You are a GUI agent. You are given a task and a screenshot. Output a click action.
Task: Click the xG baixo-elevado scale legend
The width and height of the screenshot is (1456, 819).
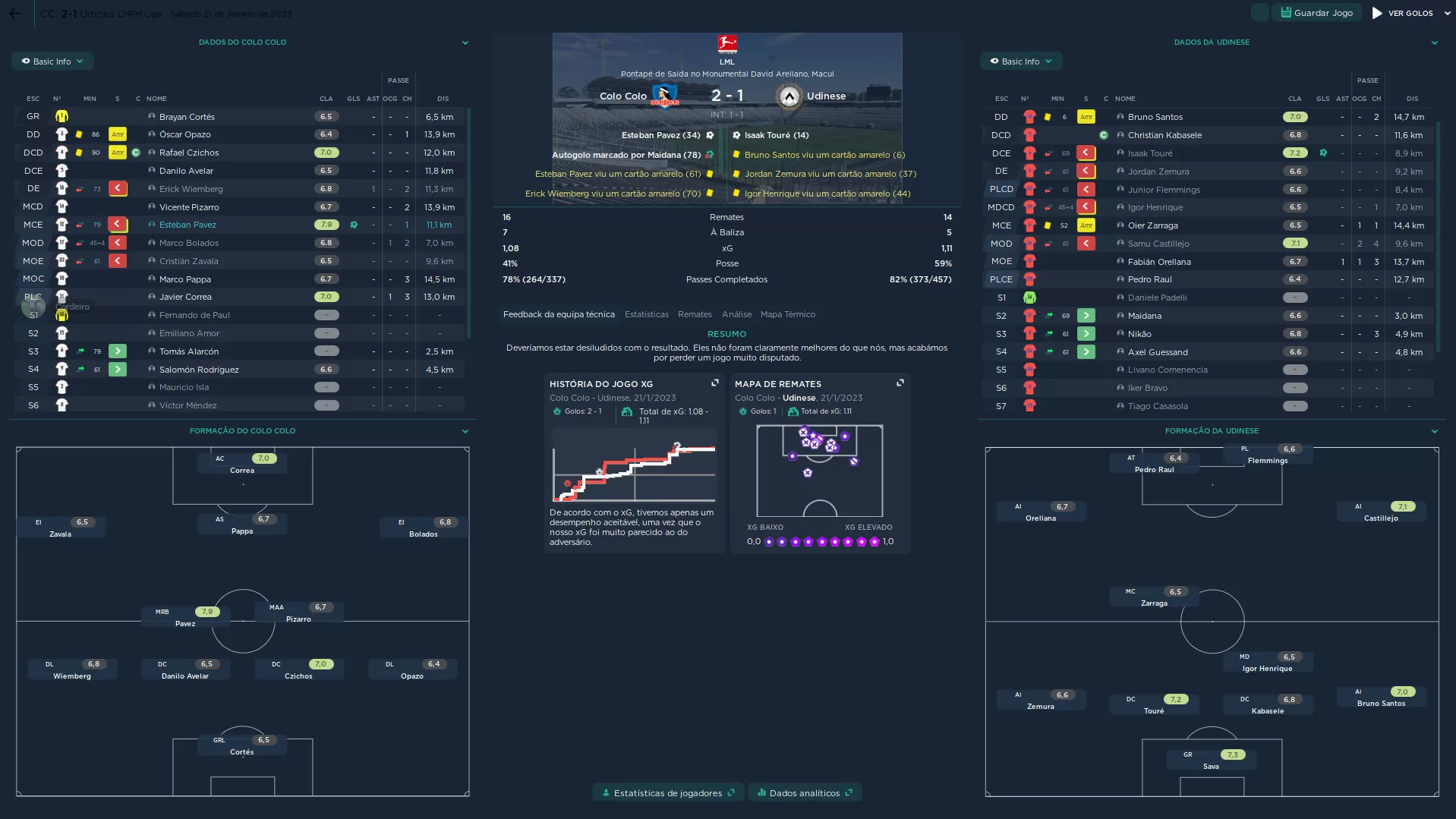(820, 542)
